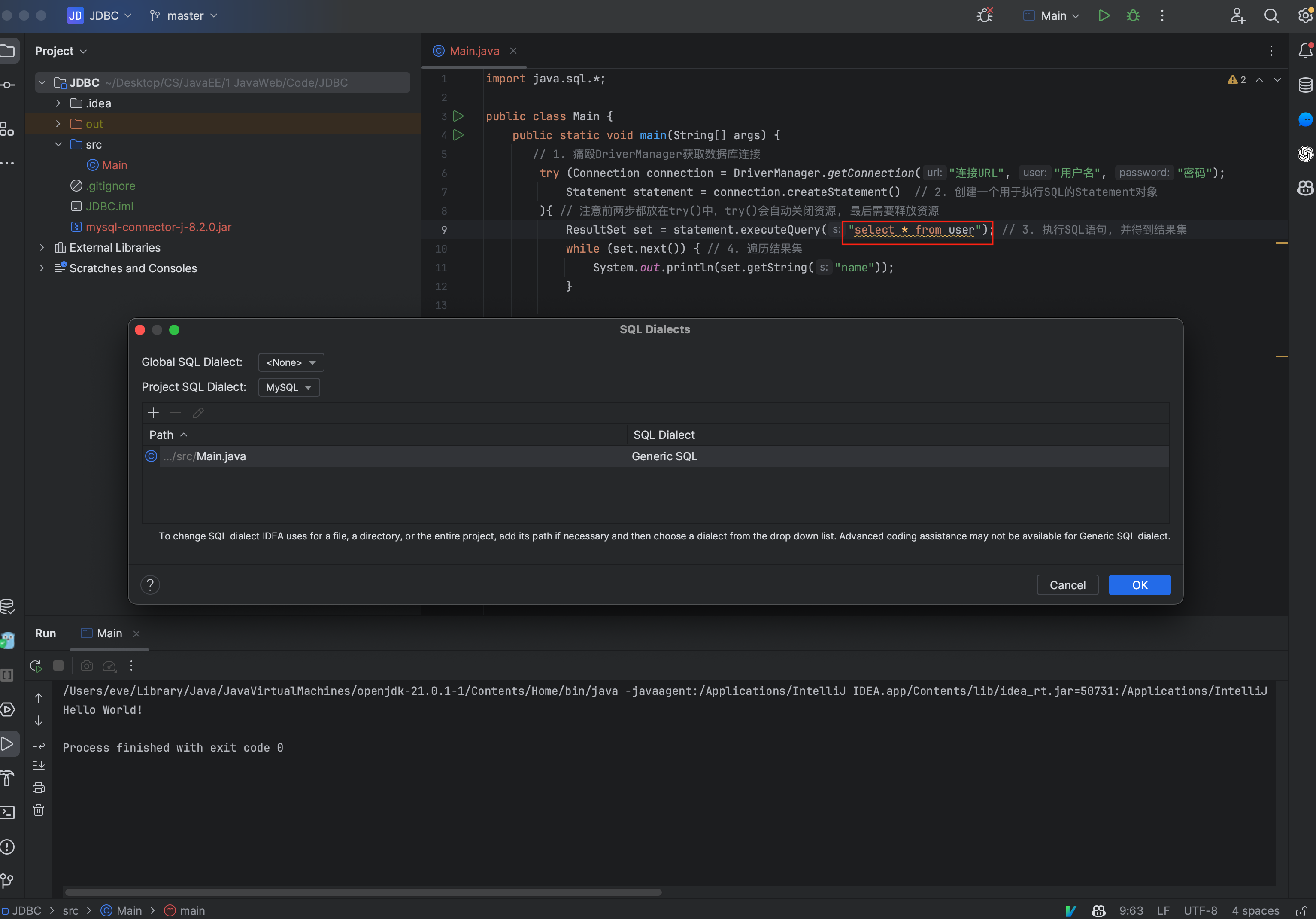The image size is (1316, 919).
Task: Open the Problems tool window
Action: coord(8,847)
